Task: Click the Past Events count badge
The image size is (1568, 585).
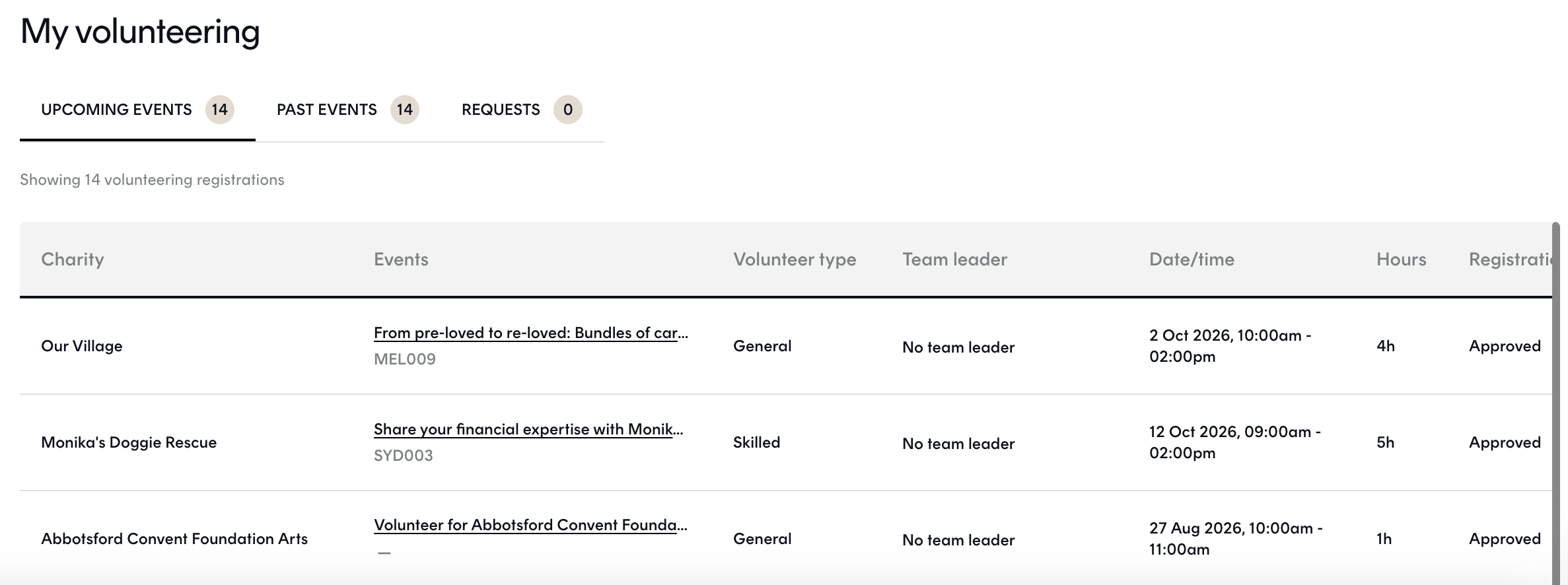Action: pos(405,110)
